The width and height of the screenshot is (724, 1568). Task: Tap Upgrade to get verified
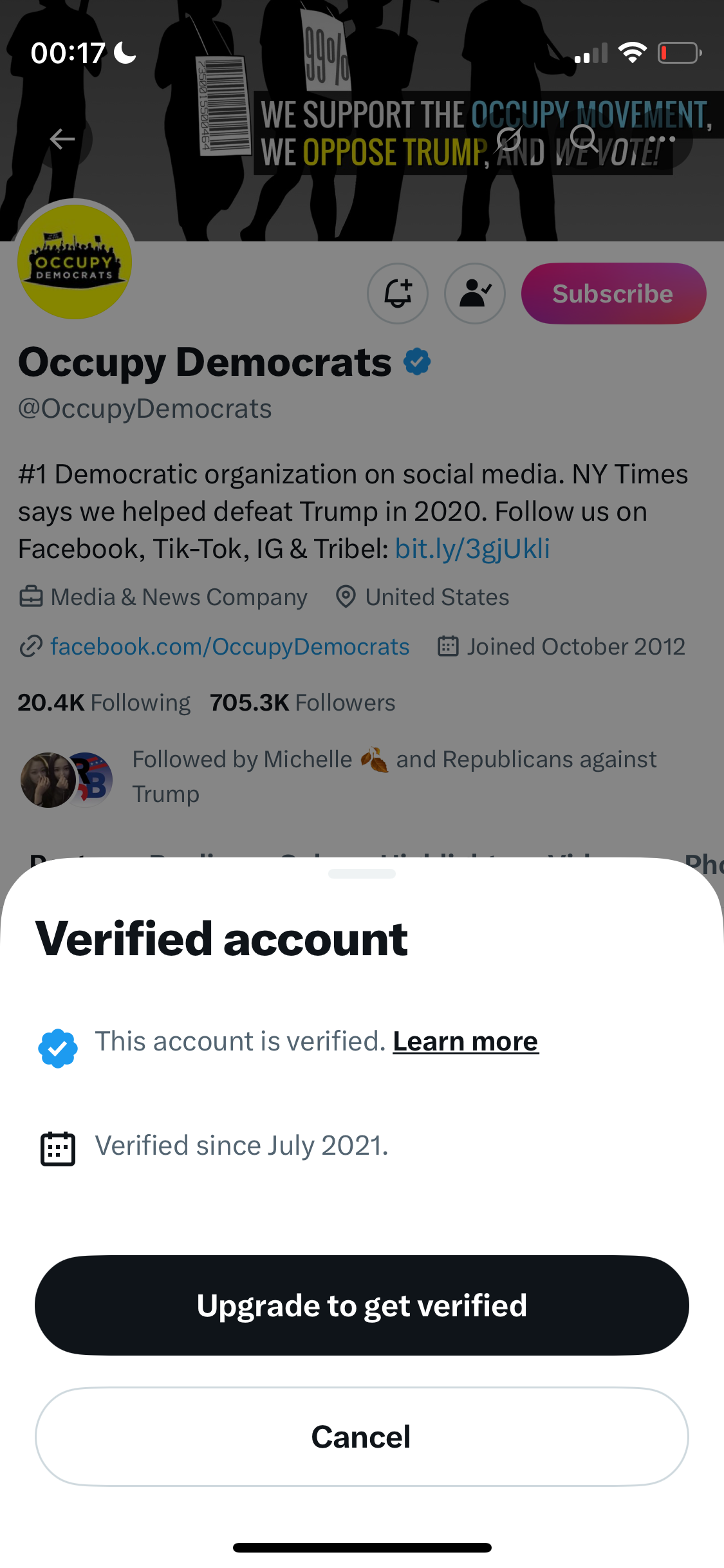coord(362,1305)
